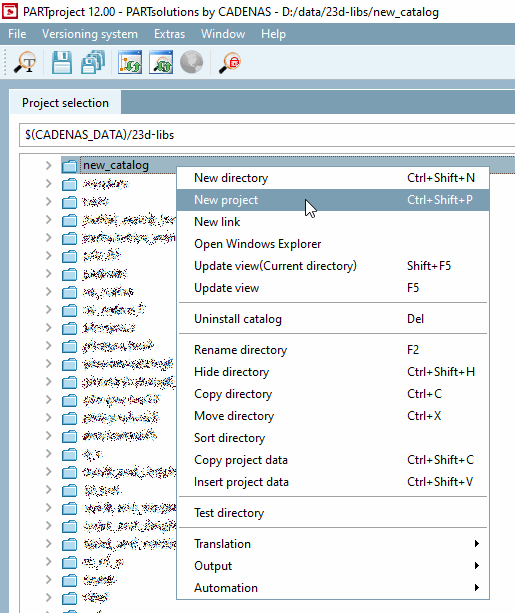Viewport: 515px width, 613px height.
Task: Click the update directory tree toolbar icon
Action: (x=130, y=63)
